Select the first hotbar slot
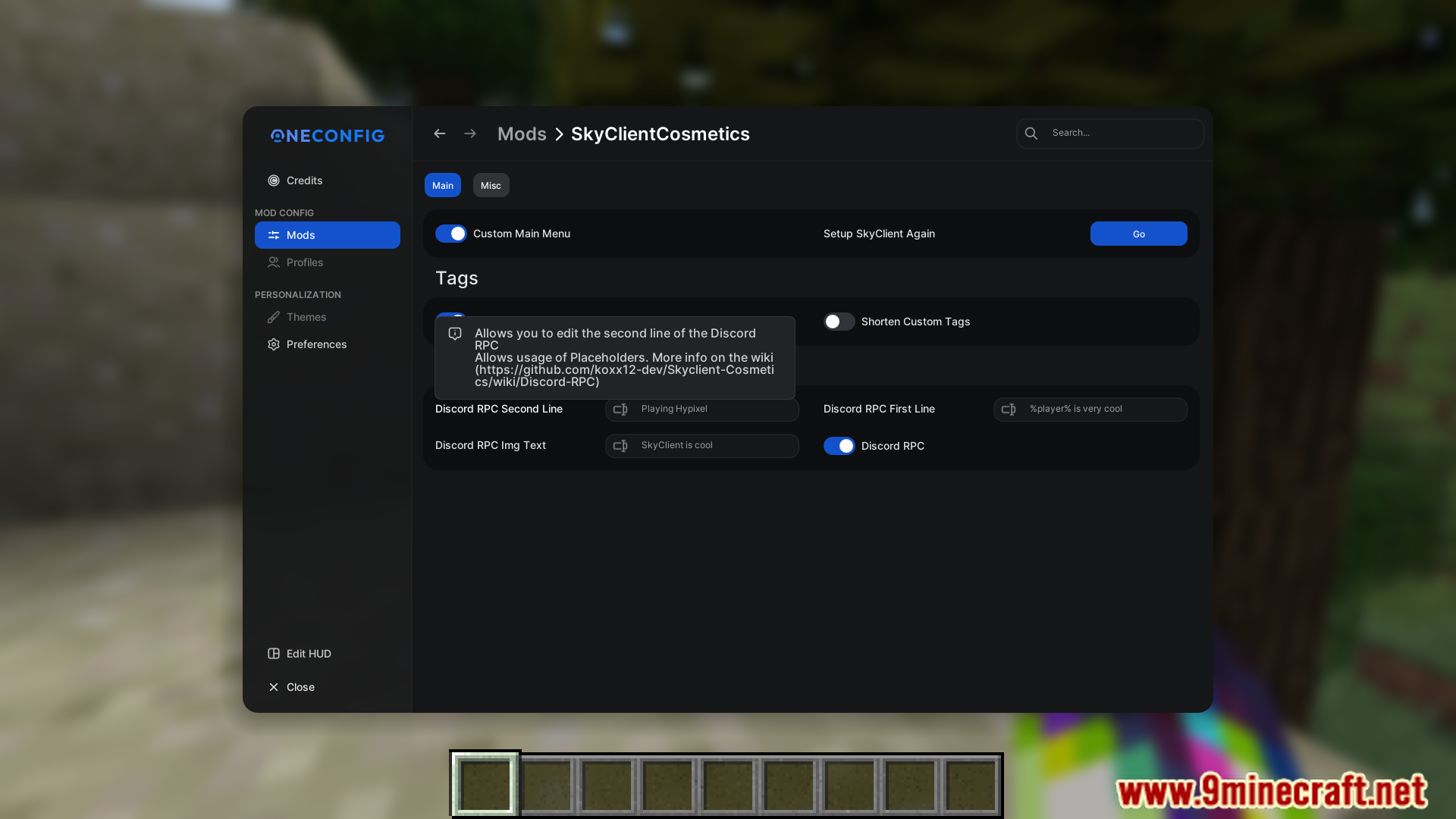 (x=485, y=786)
